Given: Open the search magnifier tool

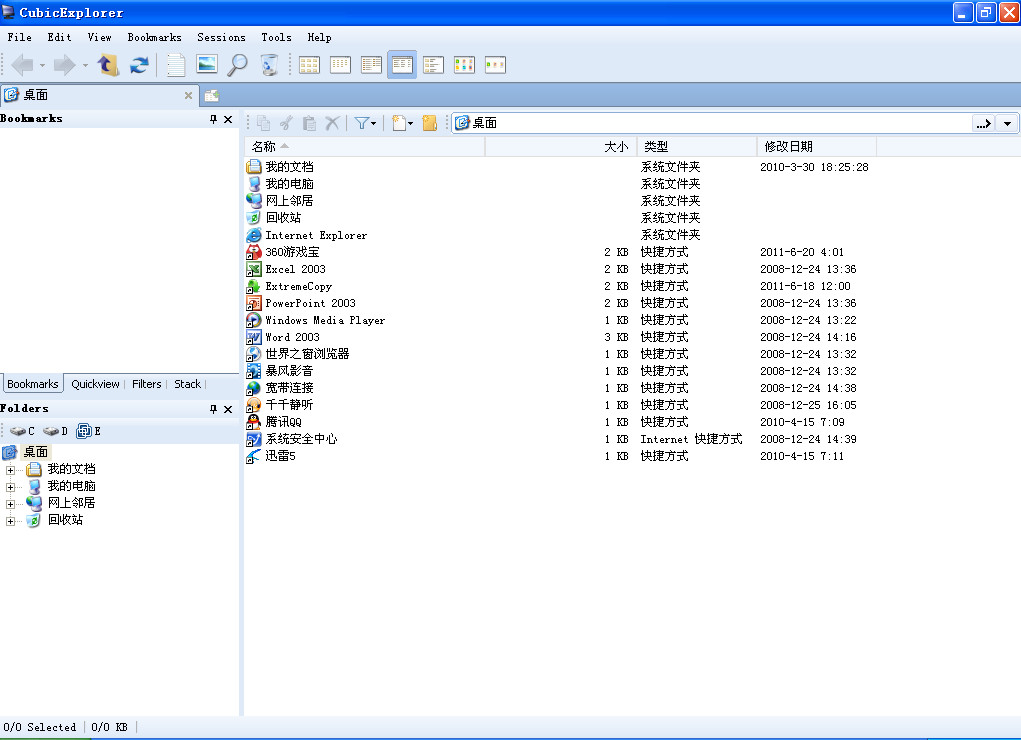Looking at the screenshot, I should pyautogui.click(x=237, y=65).
